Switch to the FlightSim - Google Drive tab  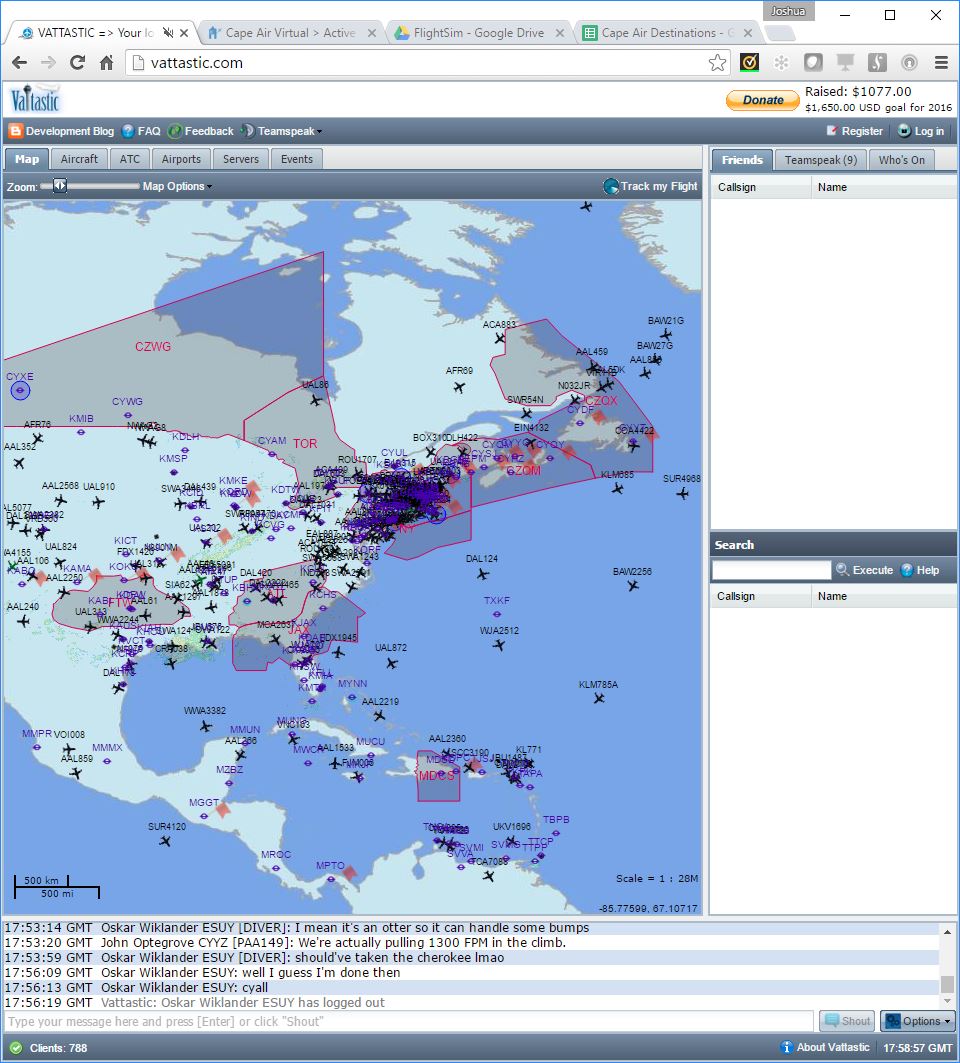tap(479, 33)
